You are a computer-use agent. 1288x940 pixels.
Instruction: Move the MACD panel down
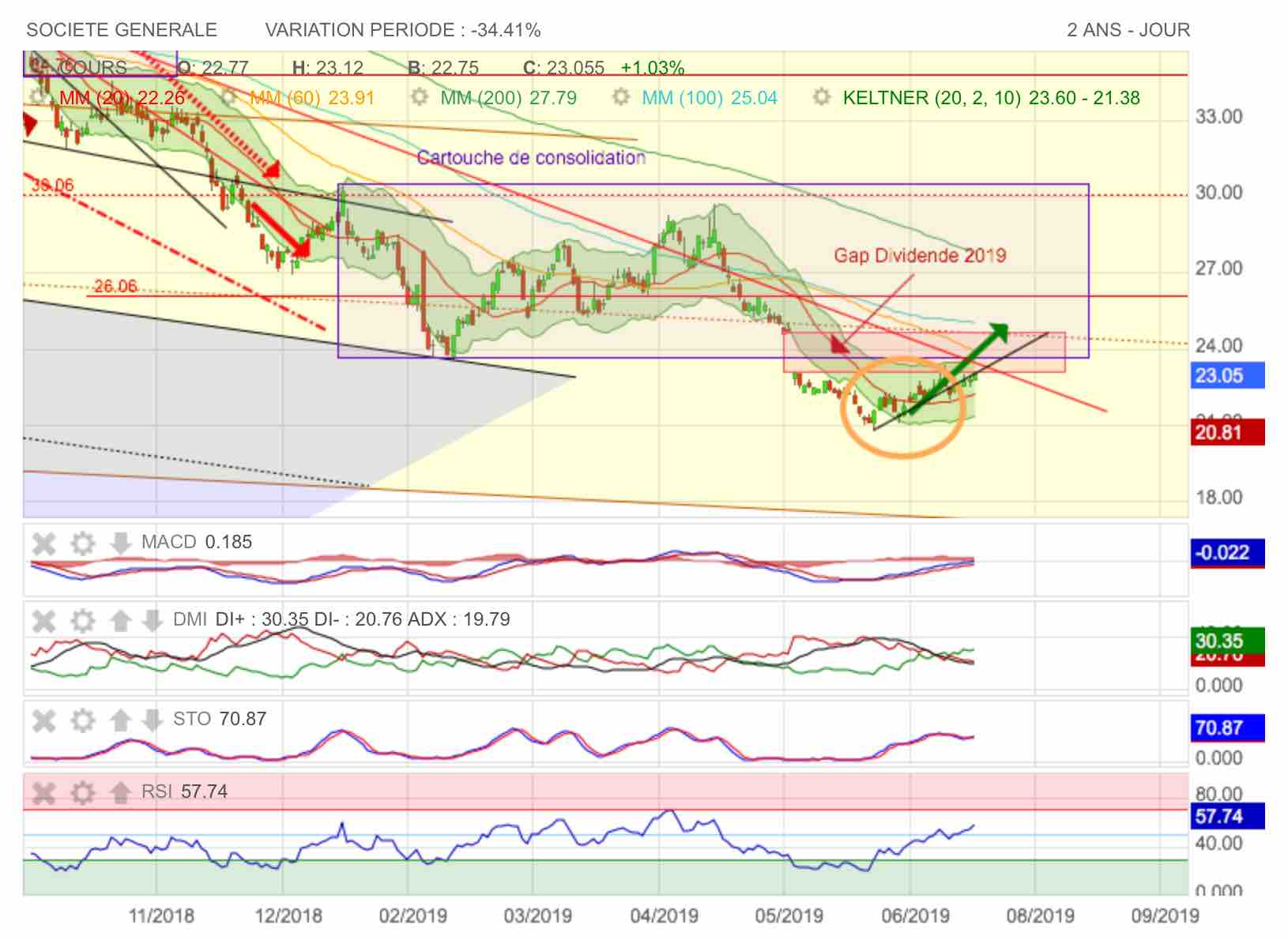click(120, 543)
